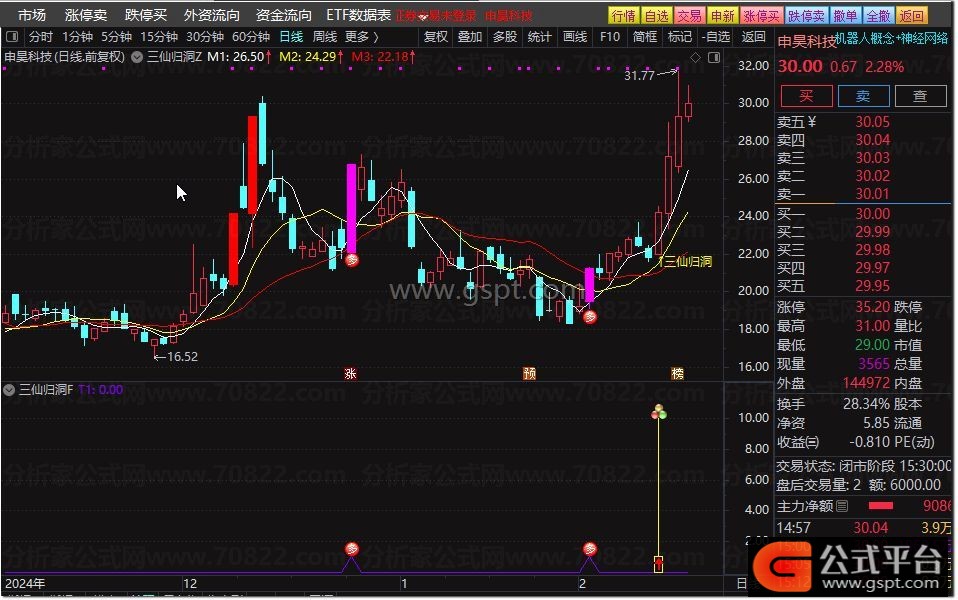Click the 多 marker in sub-chart near February
This screenshot has width=958, height=600.
click(x=590, y=549)
